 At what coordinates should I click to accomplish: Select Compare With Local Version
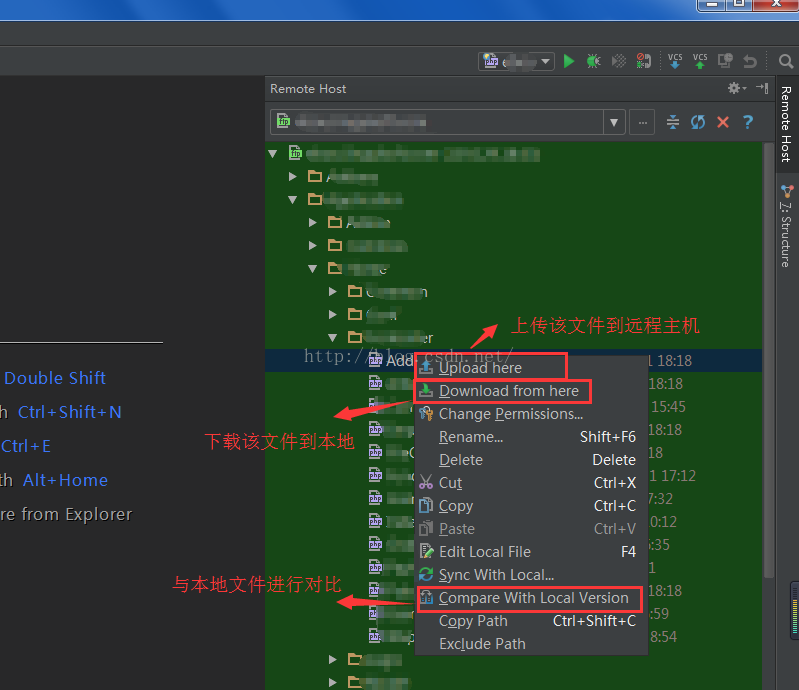coord(530,598)
